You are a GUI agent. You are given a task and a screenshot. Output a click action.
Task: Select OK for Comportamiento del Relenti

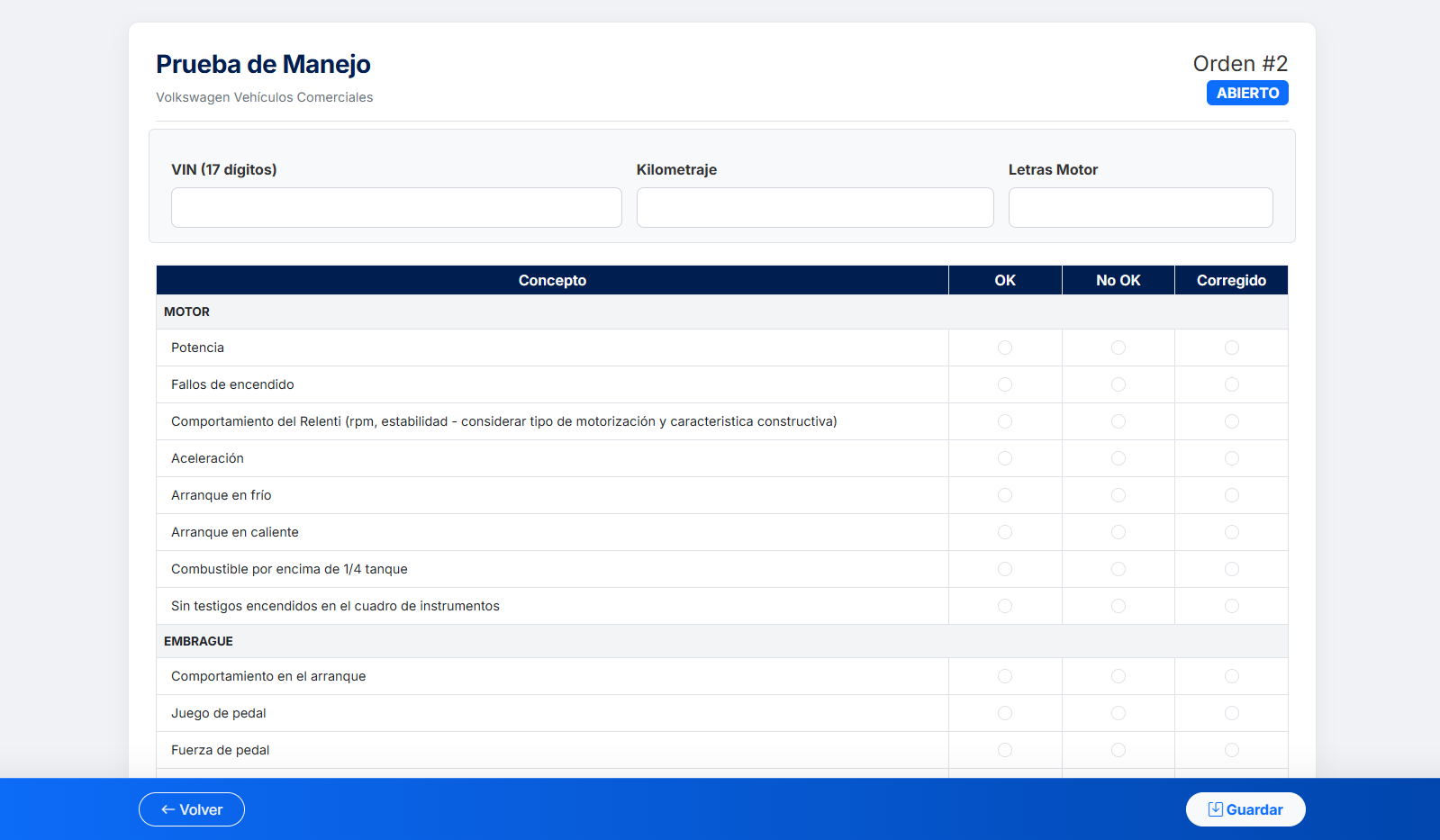[x=1005, y=421]
